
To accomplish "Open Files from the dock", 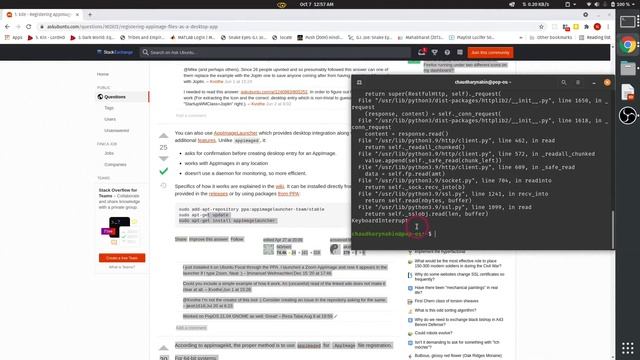I will [628, 68].
